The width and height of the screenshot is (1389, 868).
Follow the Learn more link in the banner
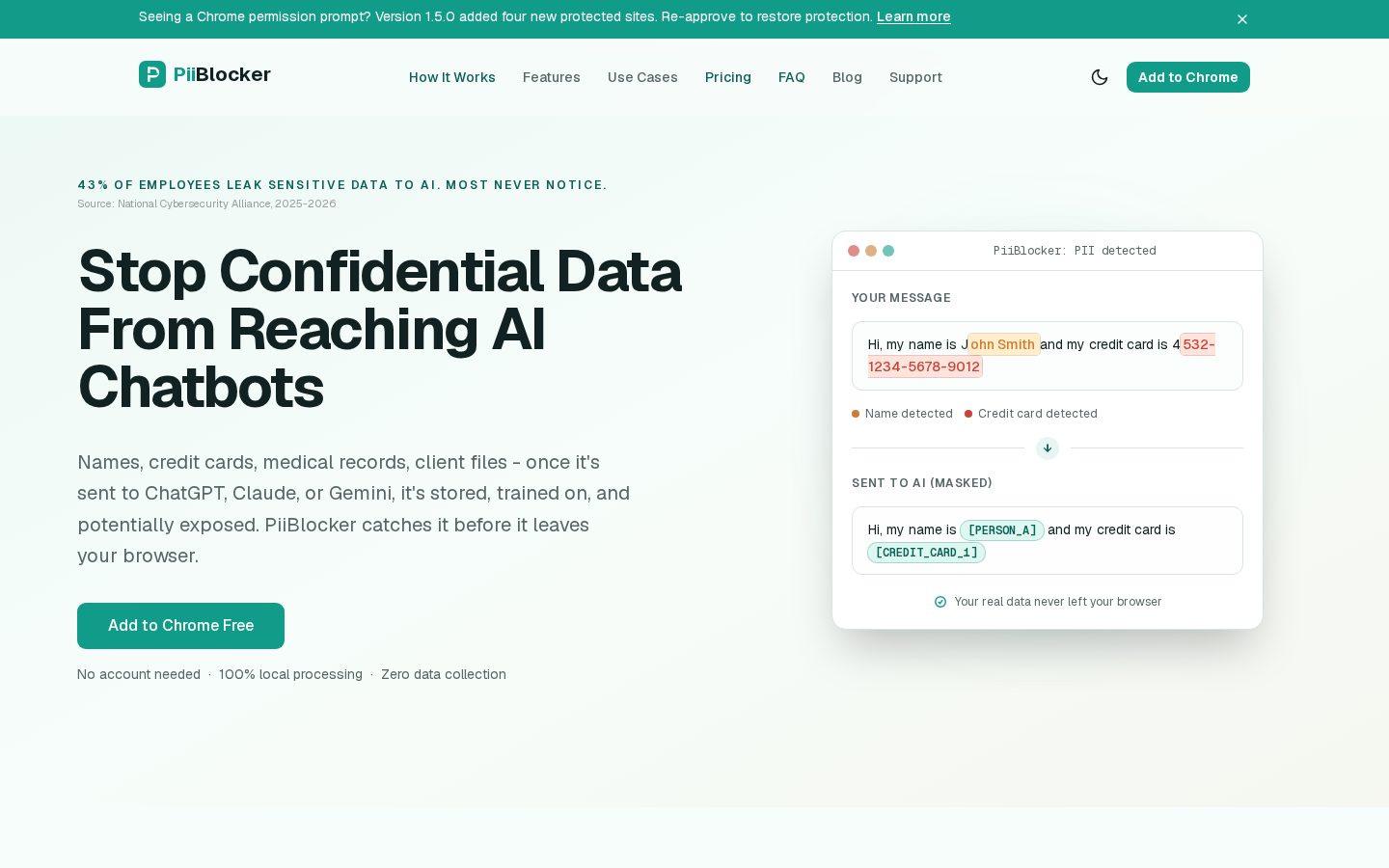[x=913, y=16]
